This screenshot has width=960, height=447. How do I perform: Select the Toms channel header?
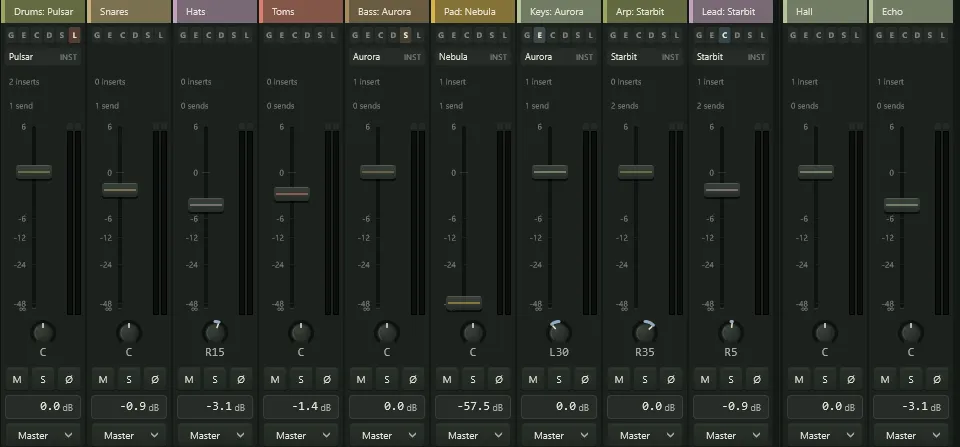[x=301, y=12]
